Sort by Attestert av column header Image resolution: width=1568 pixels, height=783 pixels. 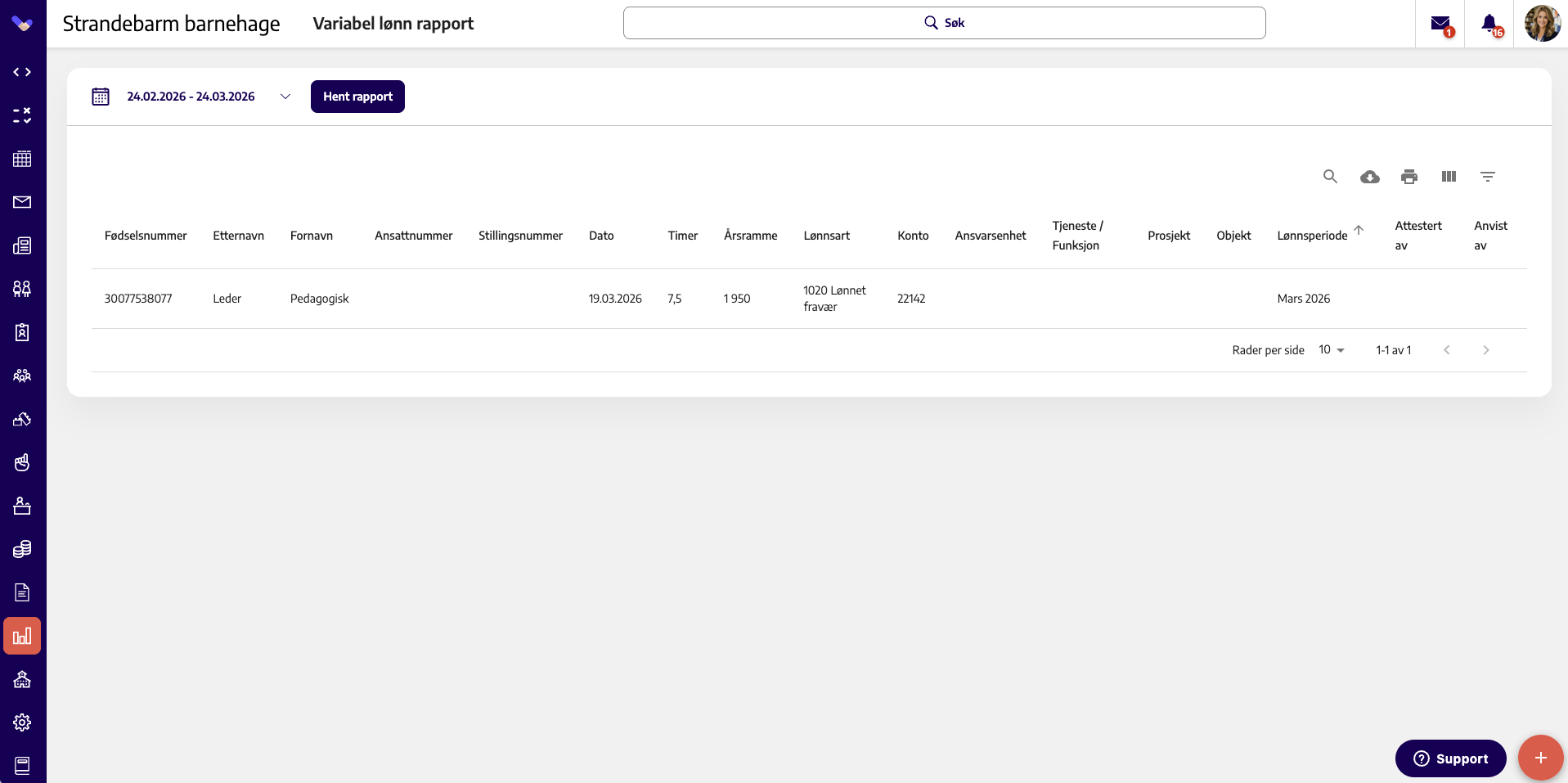coord(1418,236)
